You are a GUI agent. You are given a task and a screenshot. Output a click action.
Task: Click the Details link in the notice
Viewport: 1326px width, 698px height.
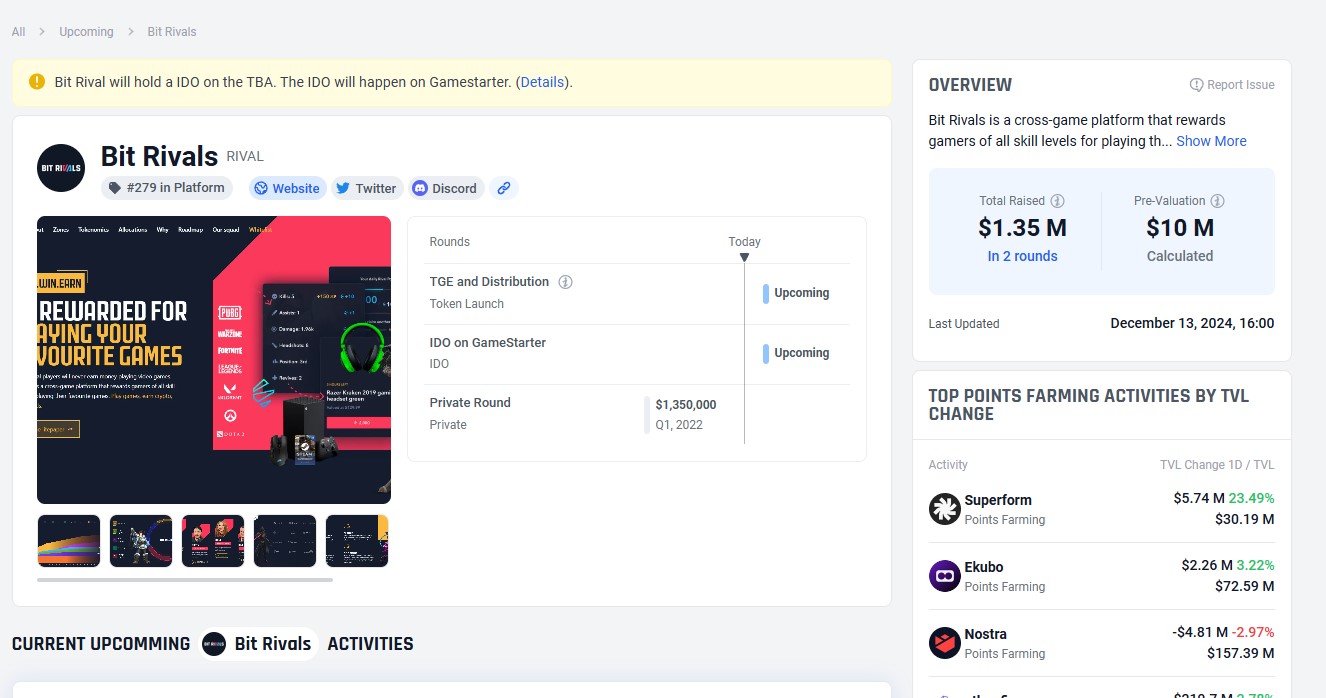pos(542,82)
